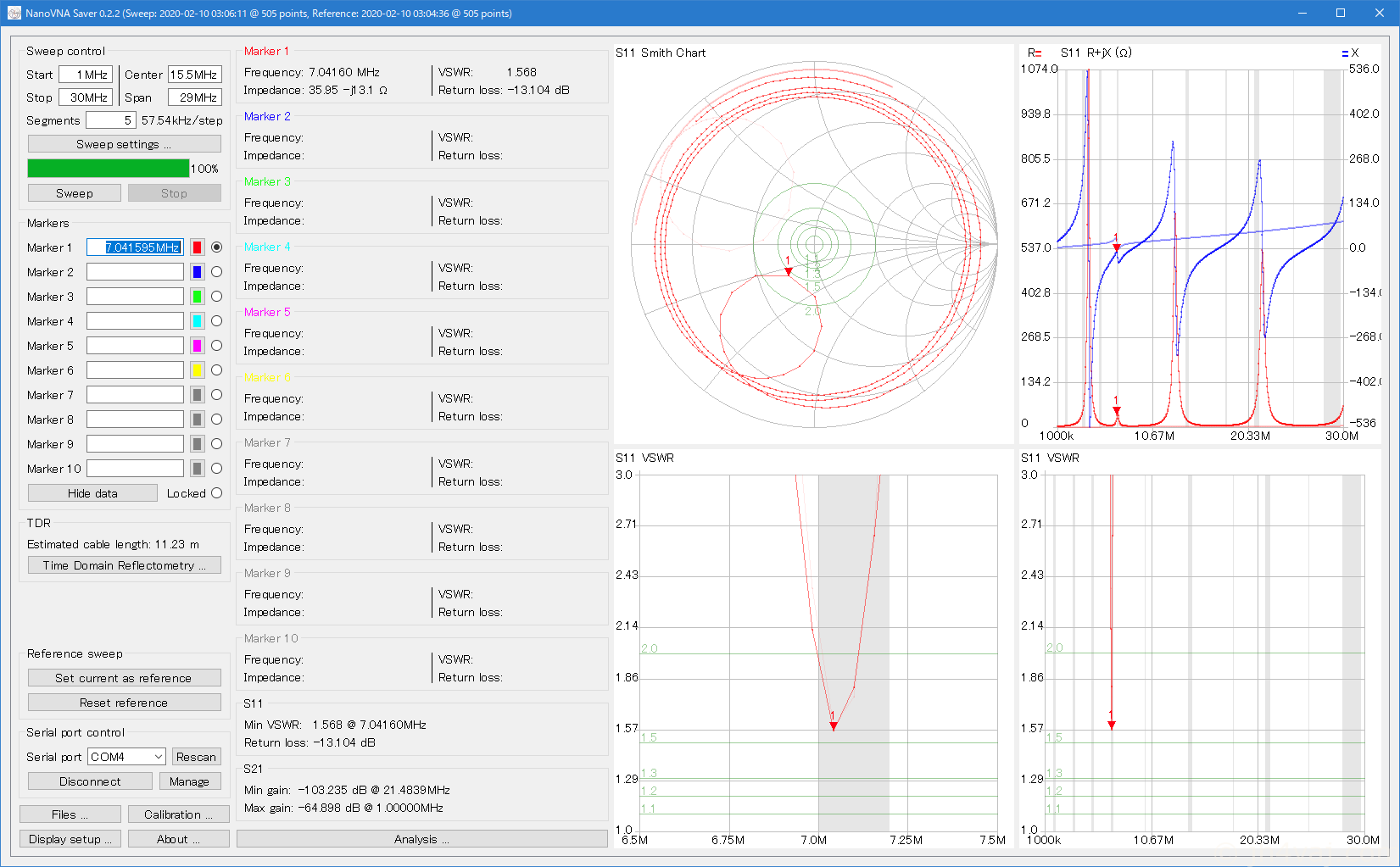Open the gray Marker 8 color swatch
Viewport: 1400px width, 867px height.
click(x=197, y=420)
